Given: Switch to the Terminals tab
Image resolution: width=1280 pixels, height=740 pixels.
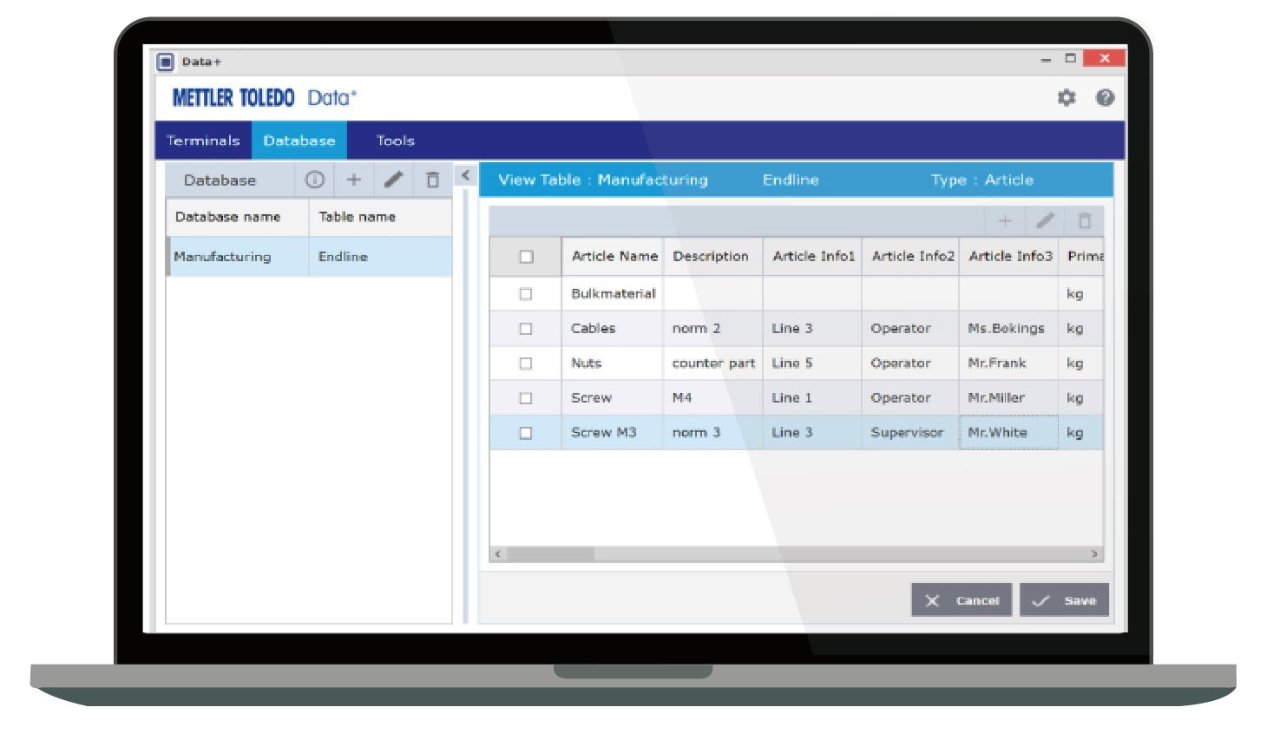Looking at the screenshot, I should [203, 141].
